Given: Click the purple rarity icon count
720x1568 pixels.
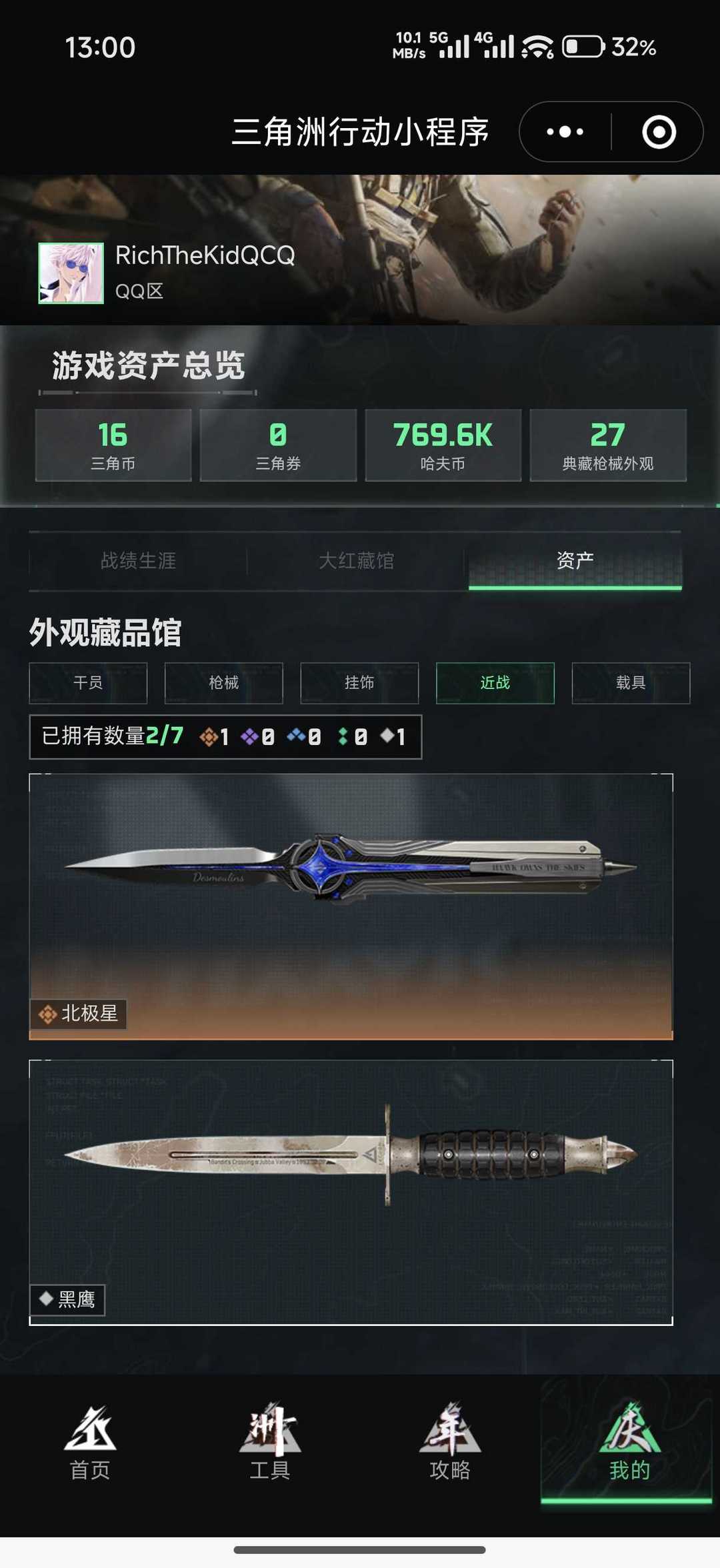Looking at the screenshot, I should [257, 737].
